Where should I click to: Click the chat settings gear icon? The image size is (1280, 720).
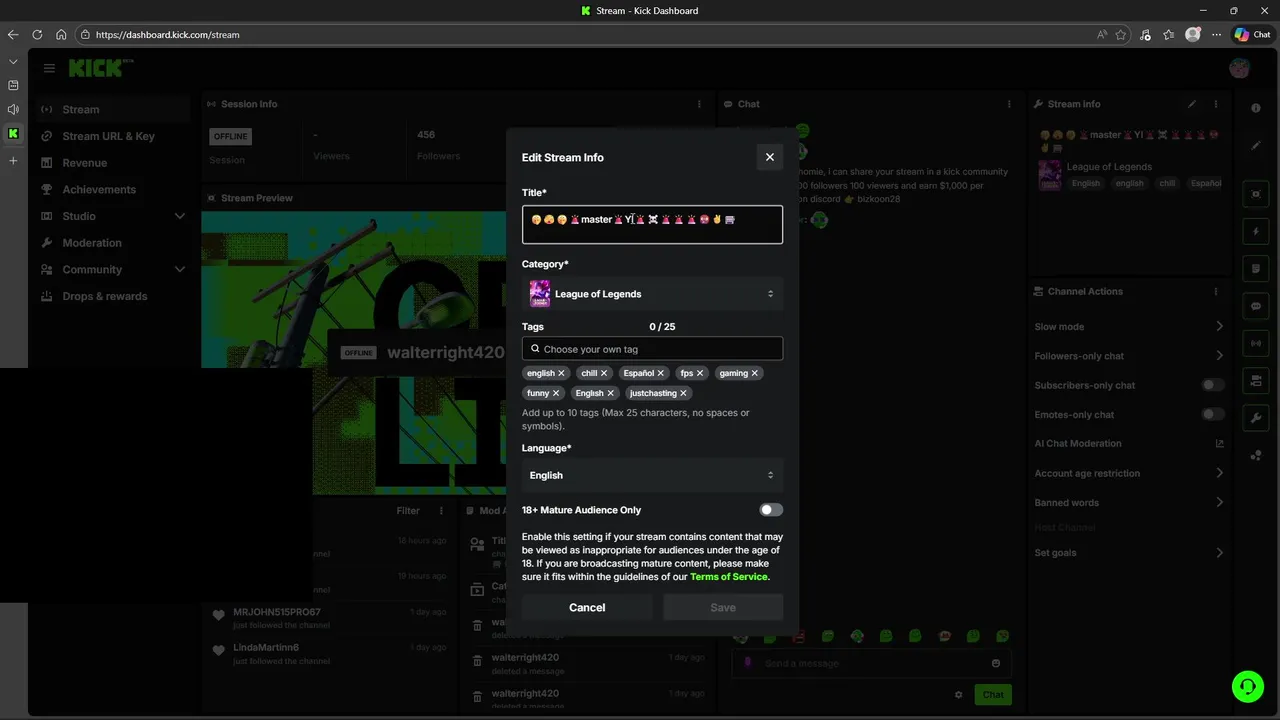(958, 694)
